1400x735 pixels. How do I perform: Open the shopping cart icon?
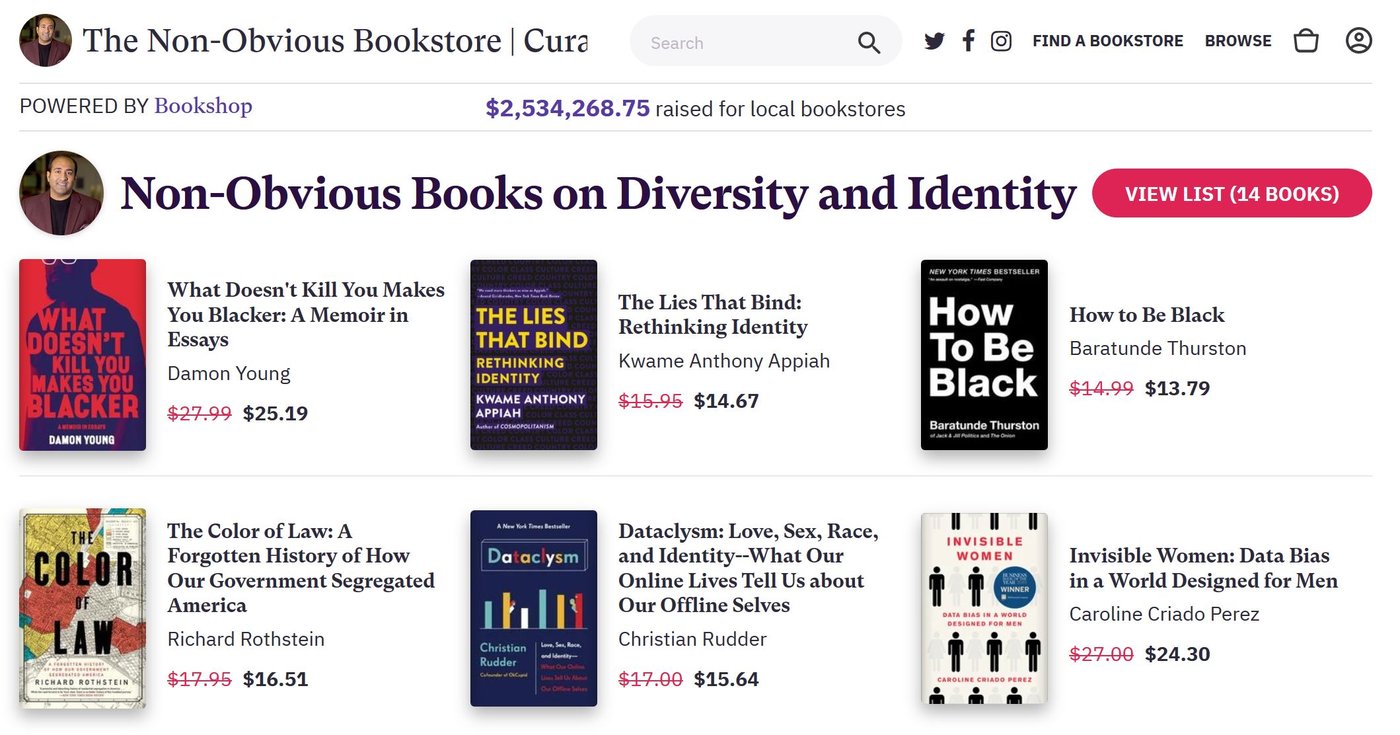(1306, 41)
